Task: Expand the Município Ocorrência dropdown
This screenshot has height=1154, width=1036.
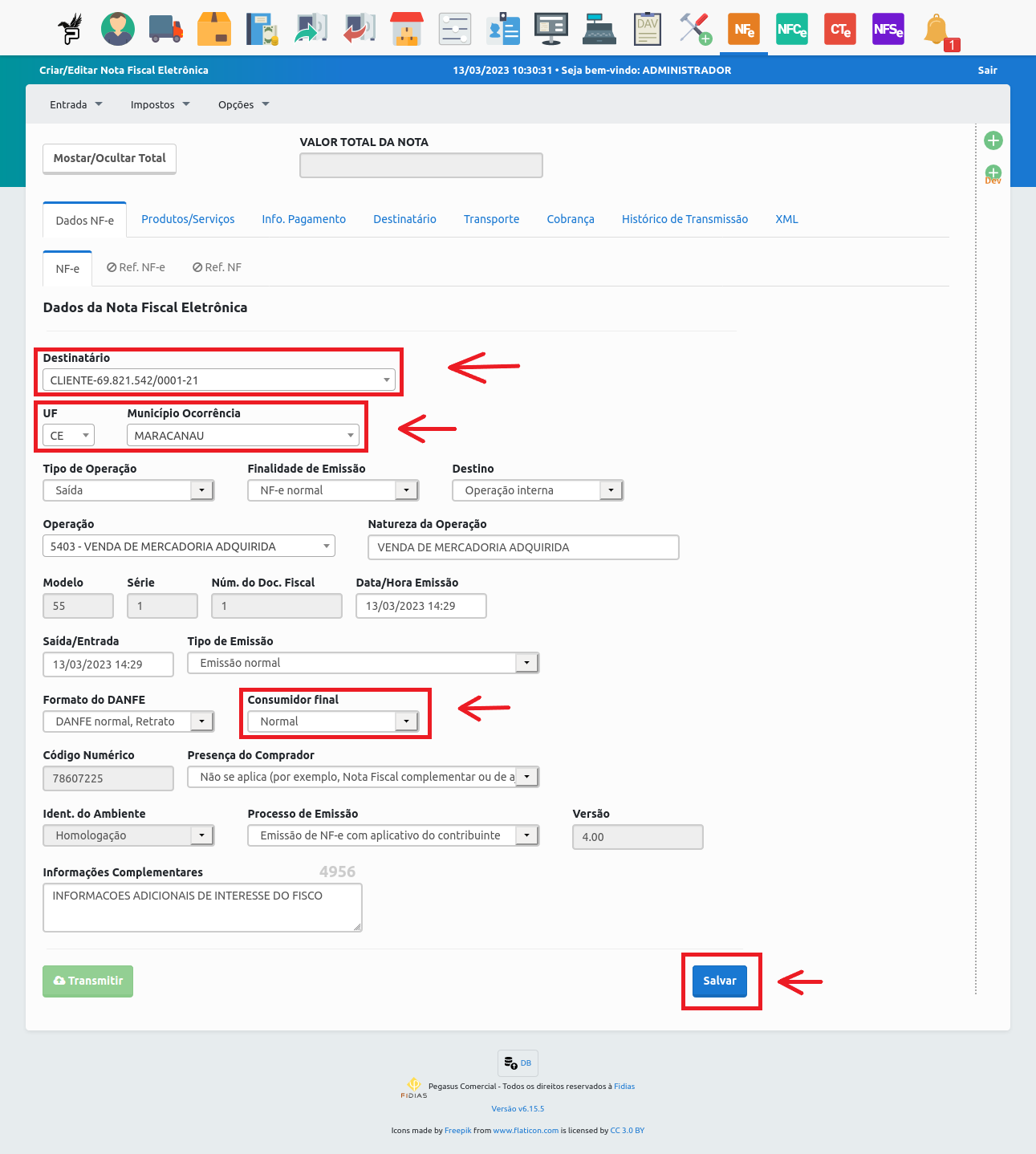Action: click(243, 436)
